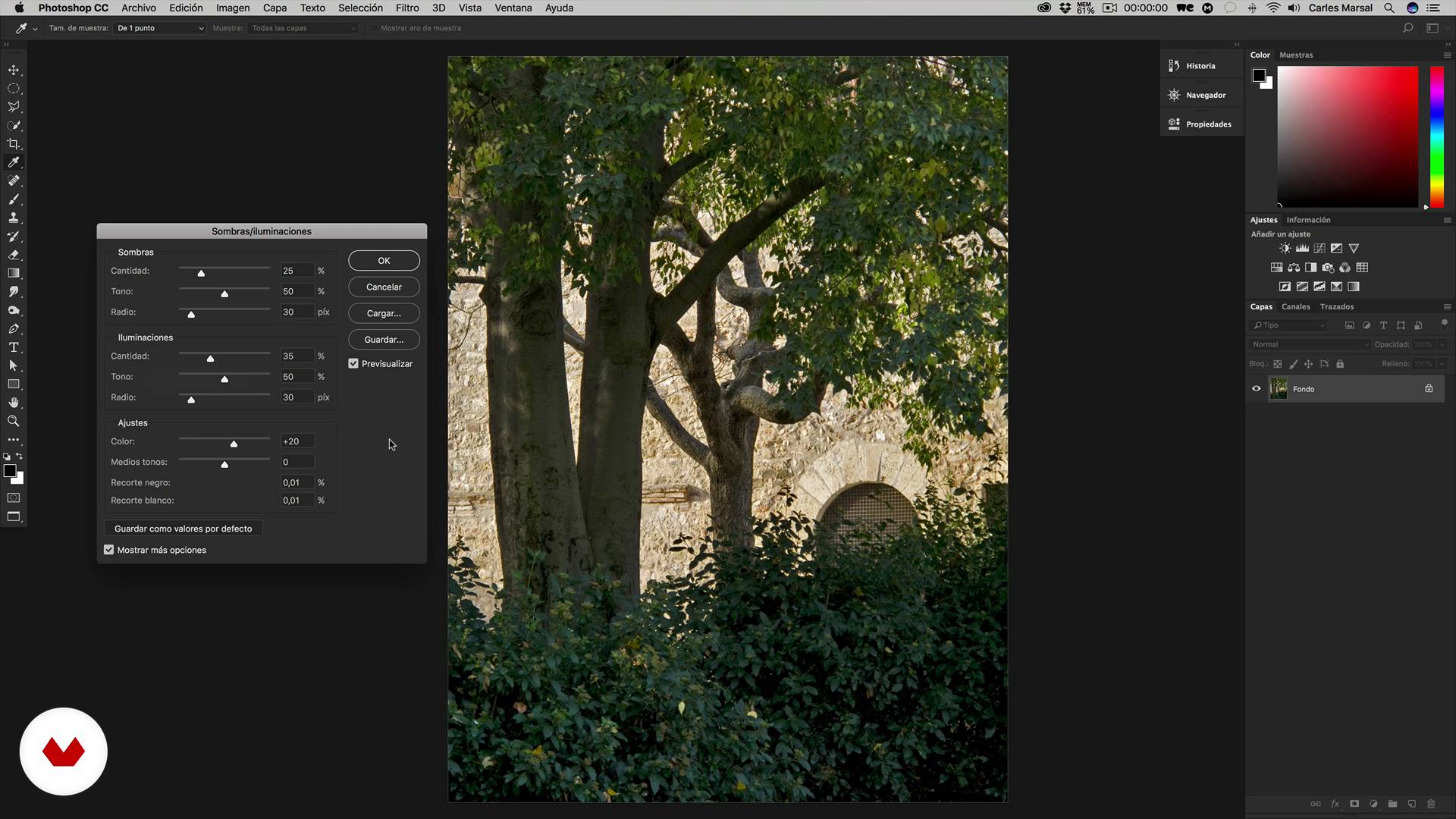Open Capas panel options menu
Image resolution: width=1456 pixels, height=819 pixels.
coord(1447,306)
